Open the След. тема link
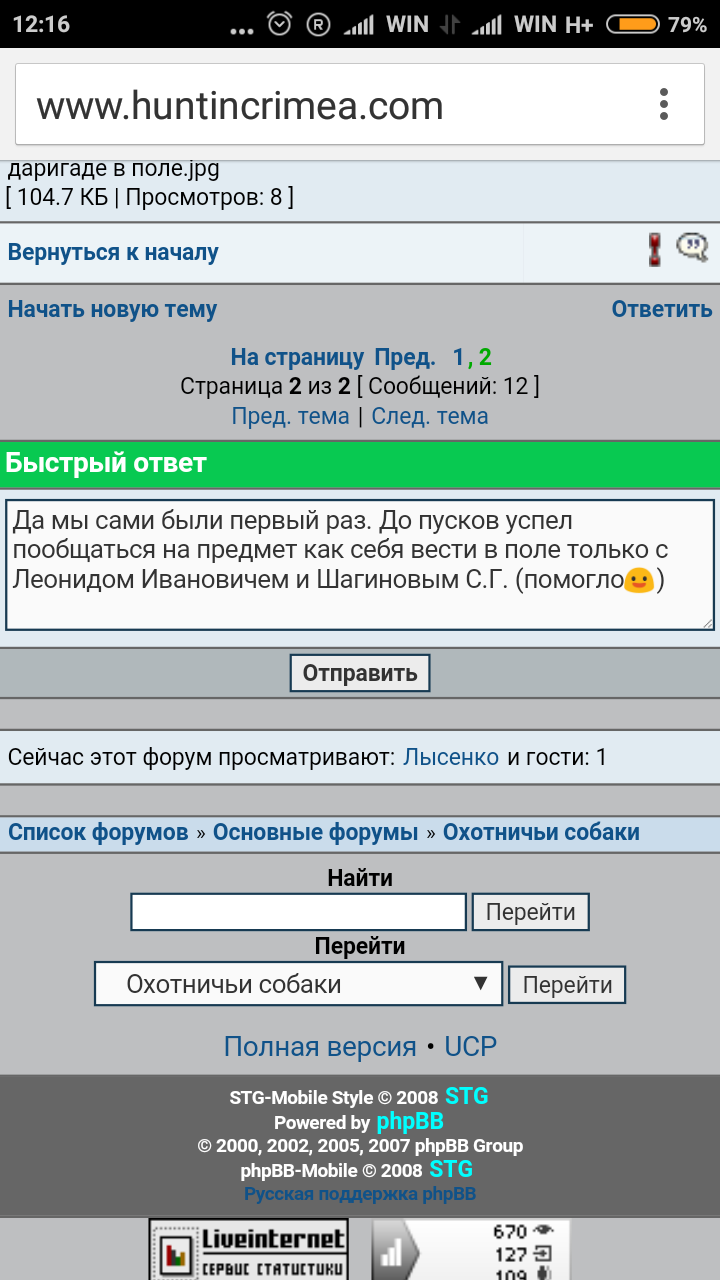The width and height of the screenshot is (720, 1280). [430, 416]
